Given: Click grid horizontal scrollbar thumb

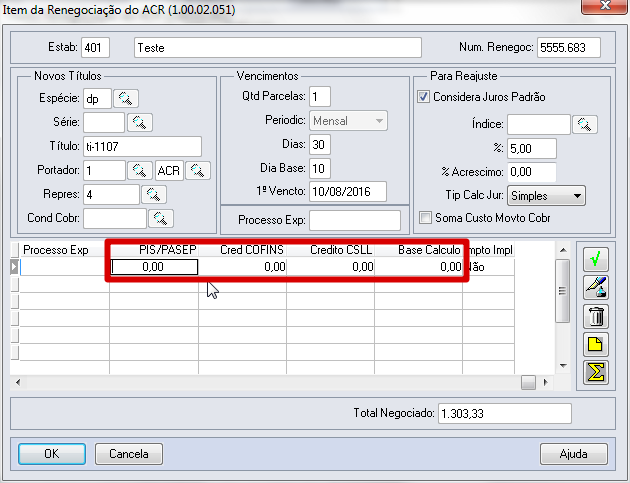Looking at the screenshot, I should point(528,382).
